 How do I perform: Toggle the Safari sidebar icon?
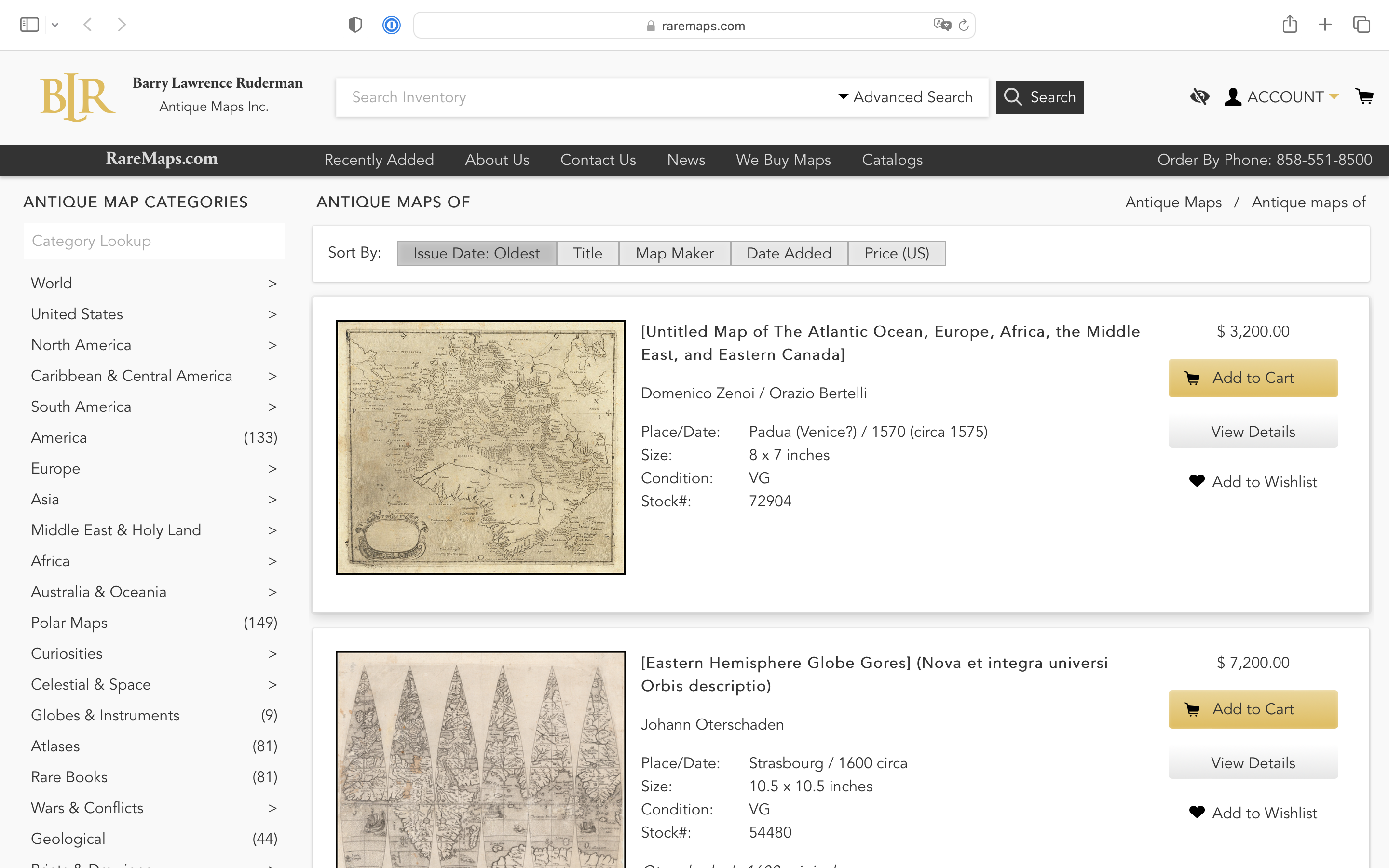tap(29, 25)
